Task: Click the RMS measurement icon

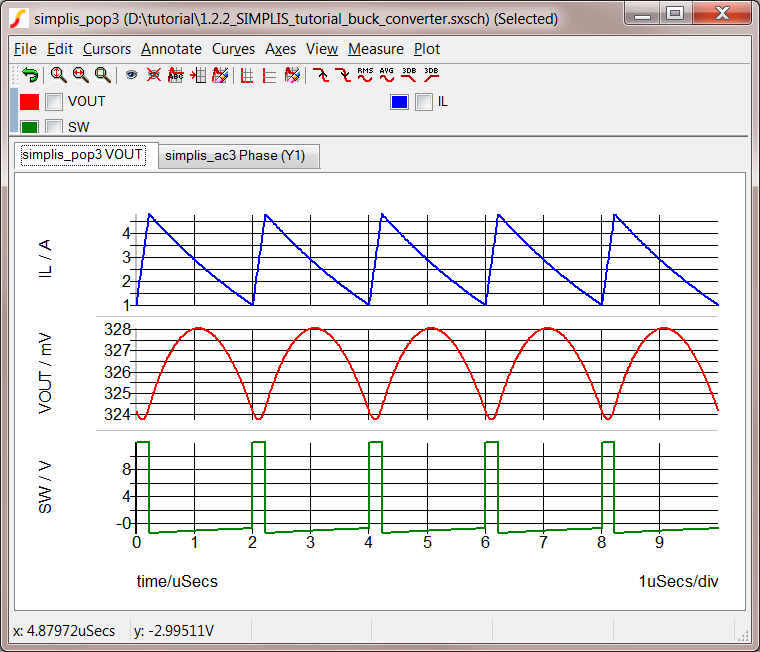Action: point(365,75)
